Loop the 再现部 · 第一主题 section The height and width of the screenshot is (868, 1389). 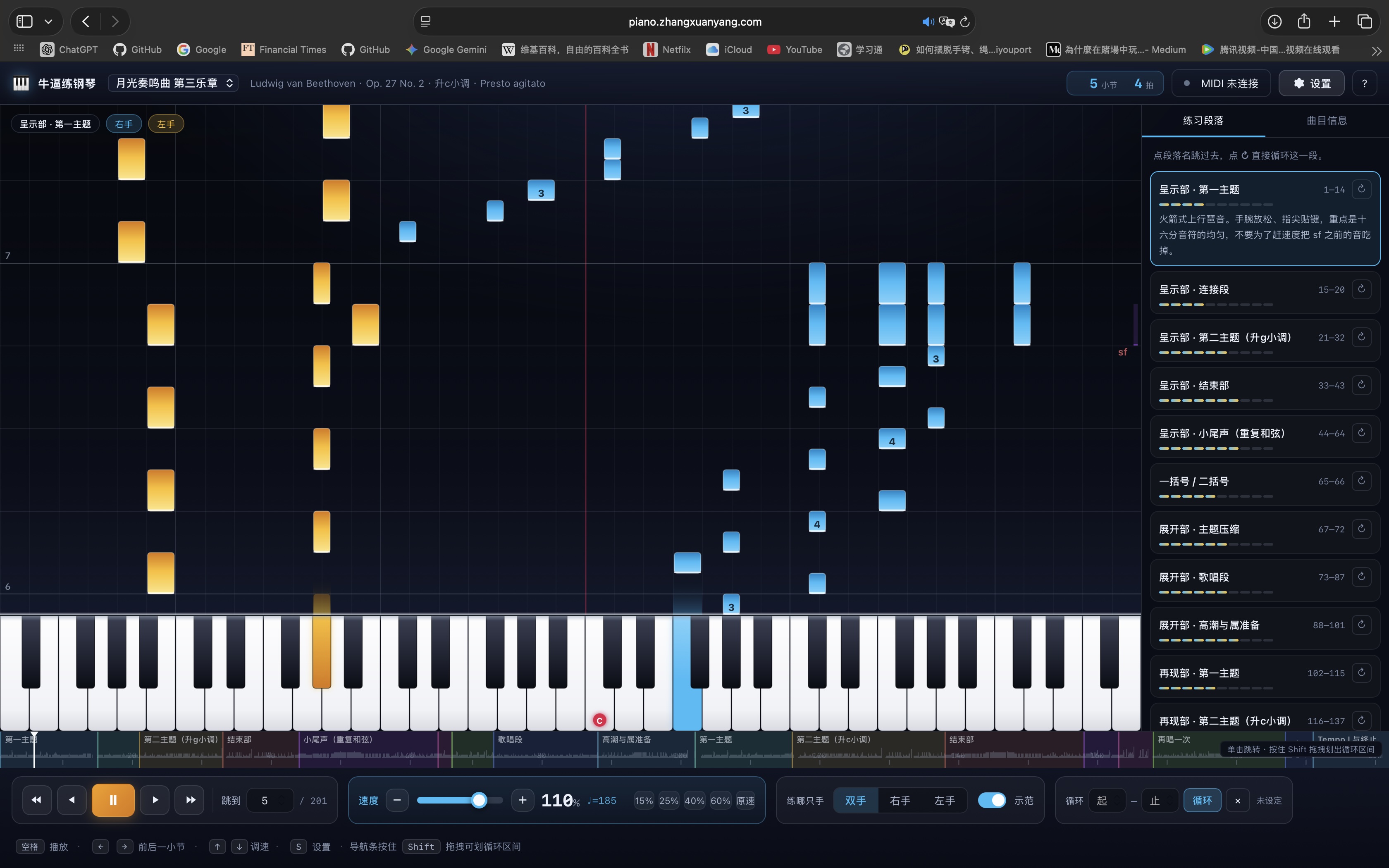click(1361, 672)
